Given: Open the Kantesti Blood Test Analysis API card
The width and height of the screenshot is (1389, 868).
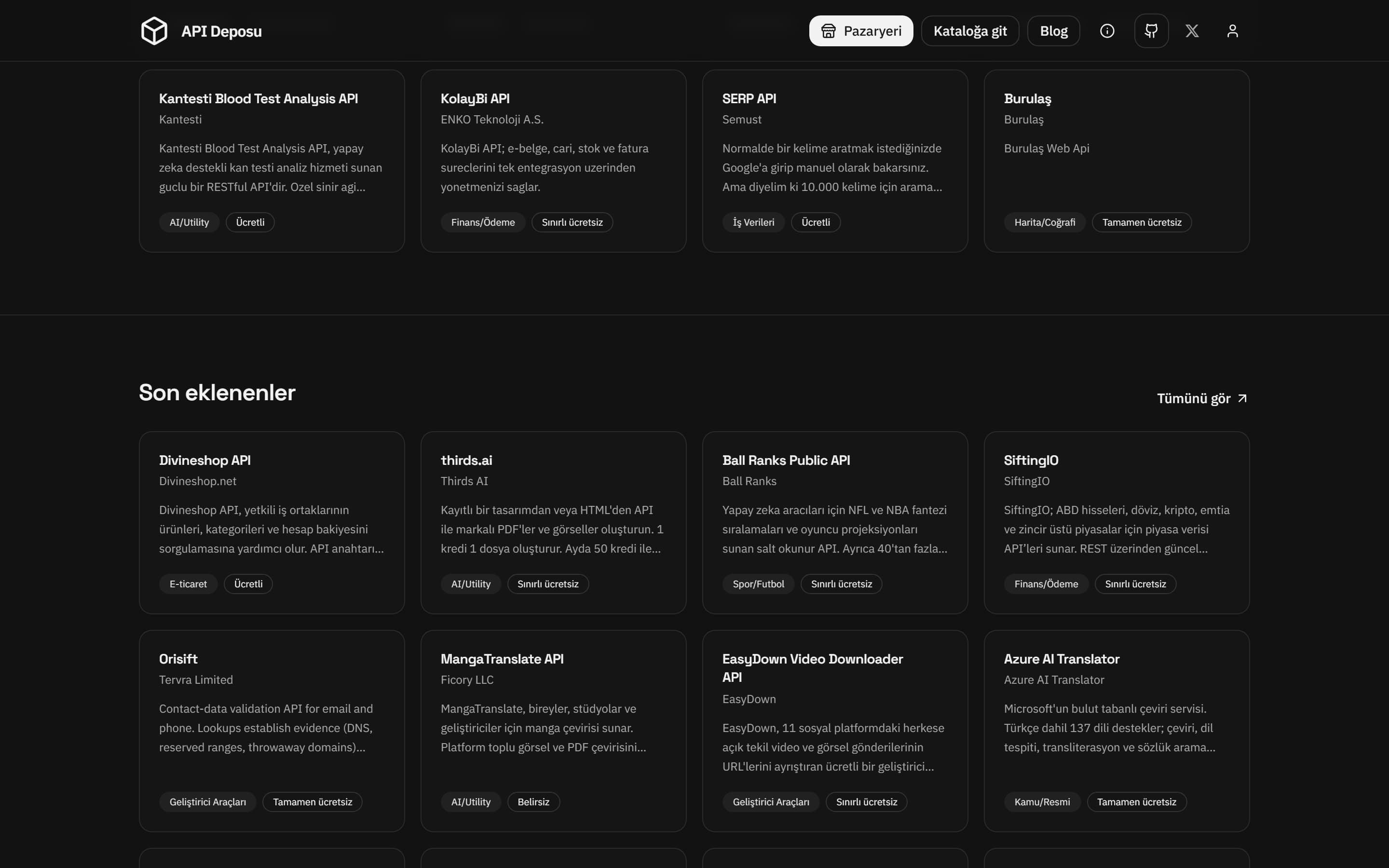Looking at the screenshot, I should [272, 162].
